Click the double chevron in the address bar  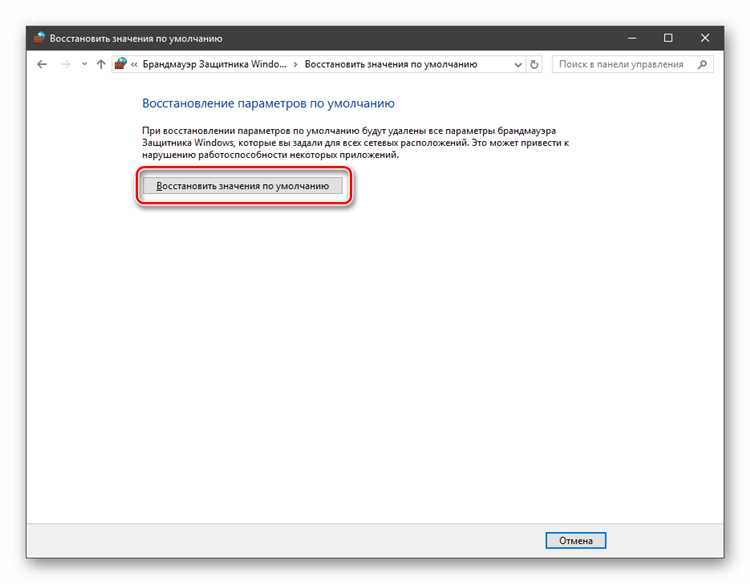134,64
